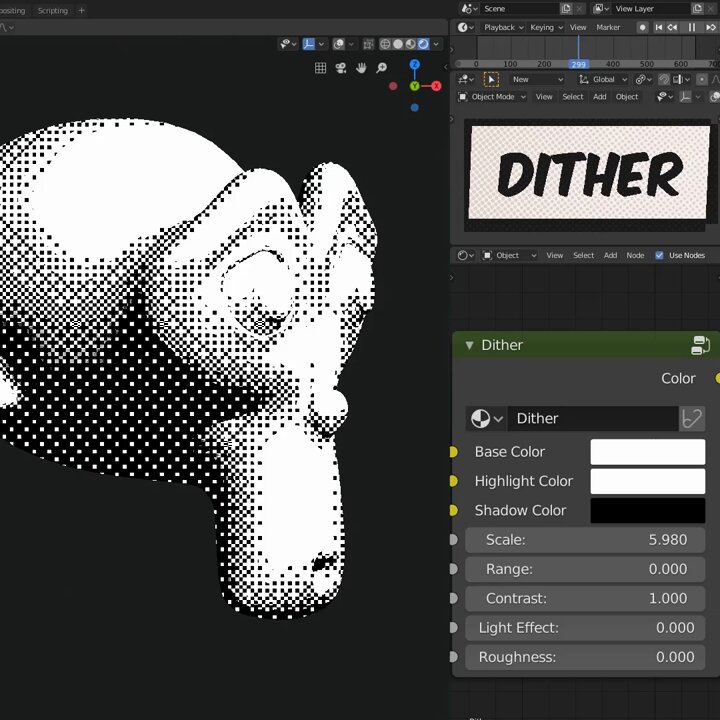Image resolution: width=720 pixels, height=720 pixels.
Task: Open the timeline View menu
Action: click(578, 28)
